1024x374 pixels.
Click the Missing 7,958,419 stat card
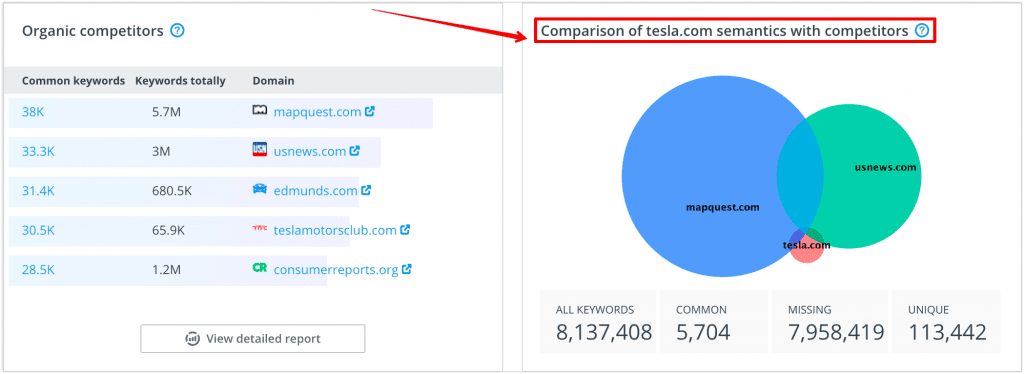click(x=829, y=322)
